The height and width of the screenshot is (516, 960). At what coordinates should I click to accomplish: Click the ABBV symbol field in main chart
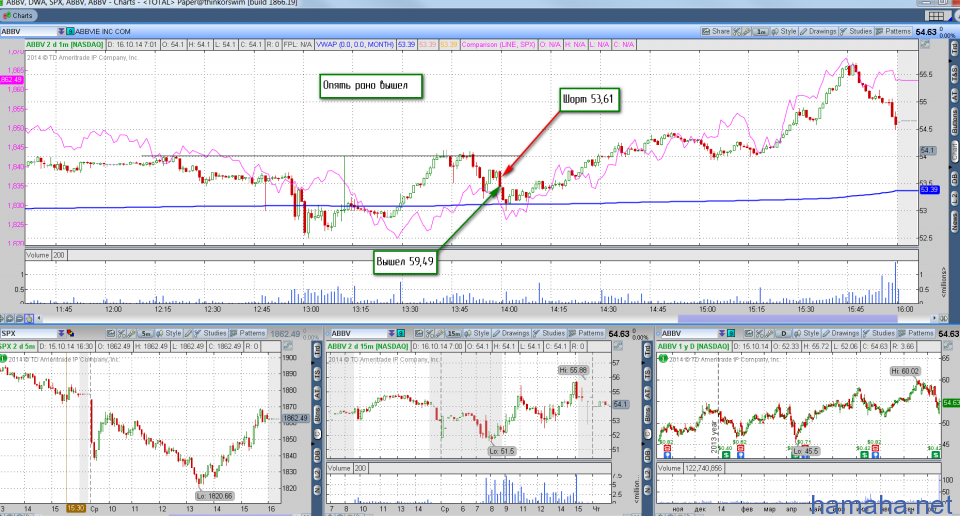click(x=28, y=31)
